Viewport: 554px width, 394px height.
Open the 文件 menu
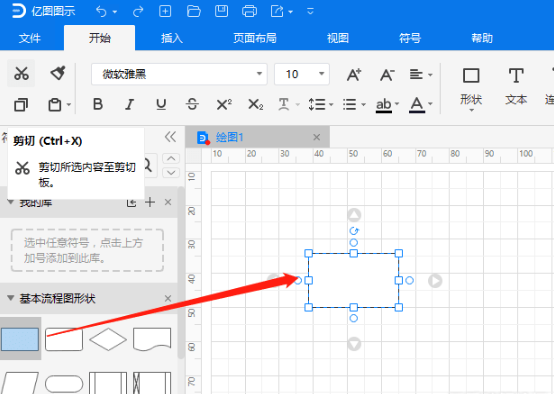30,38
